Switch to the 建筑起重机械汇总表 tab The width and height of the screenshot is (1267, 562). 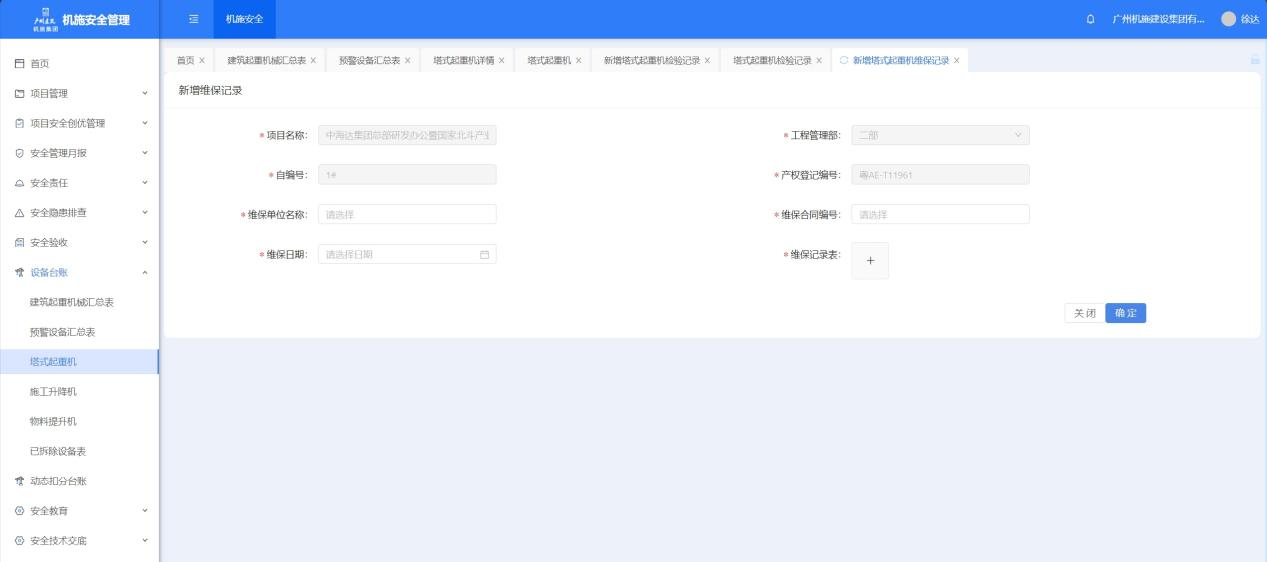click(x=266, y=61)
